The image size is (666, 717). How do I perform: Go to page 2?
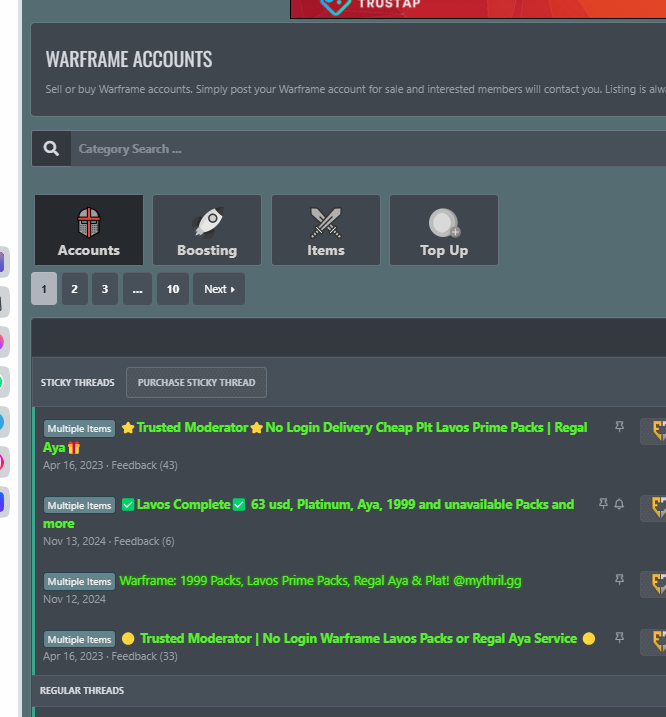pyautogui.click(x=75, y=289)
